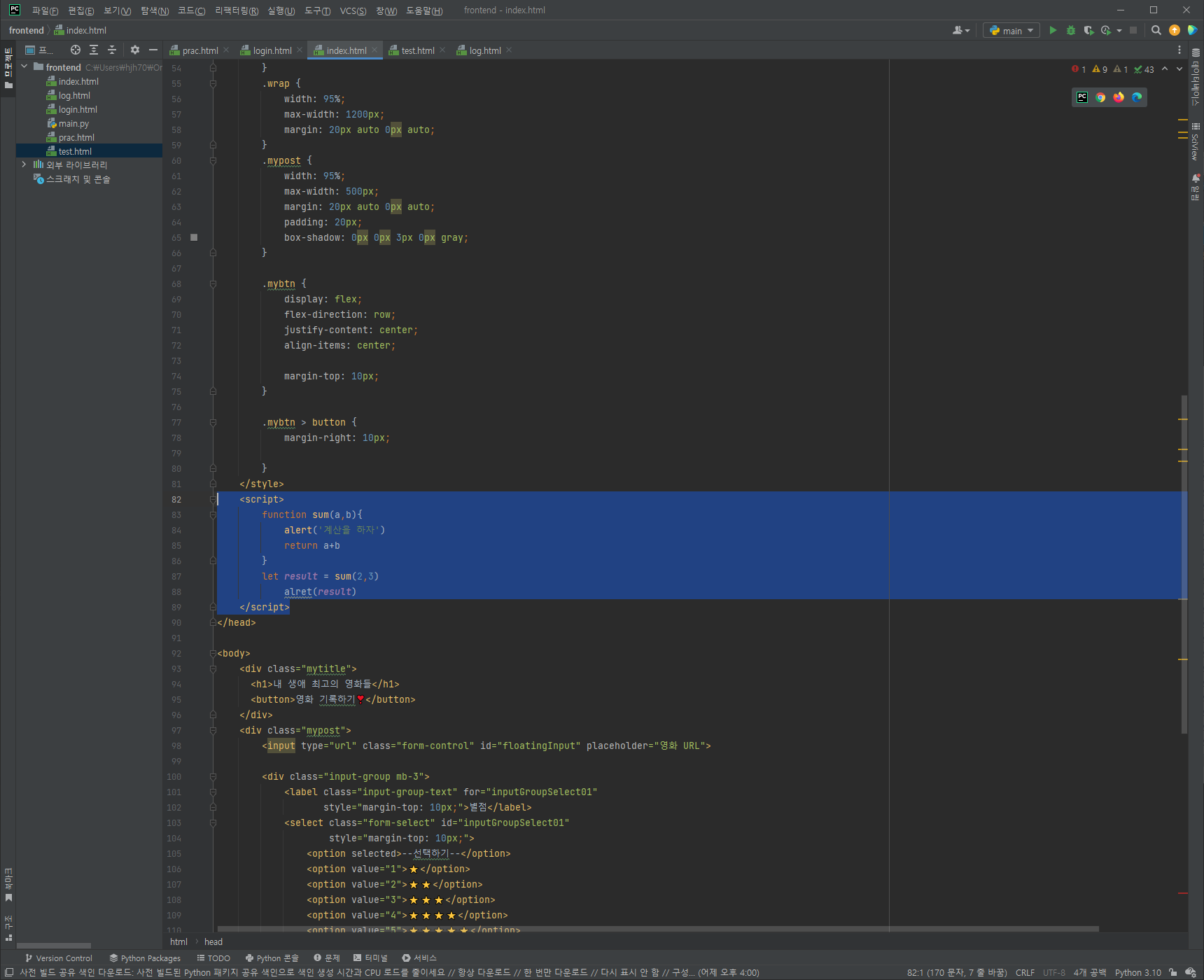
Task: Jump to next highlighted error arrow
Action: point(1179,69)
